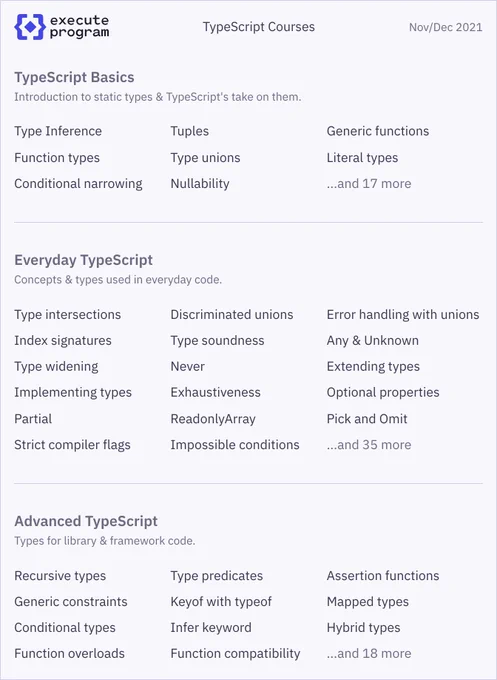Select the Type Inference topic
Viewport: 497px width, 680px height.
point(58,131)
